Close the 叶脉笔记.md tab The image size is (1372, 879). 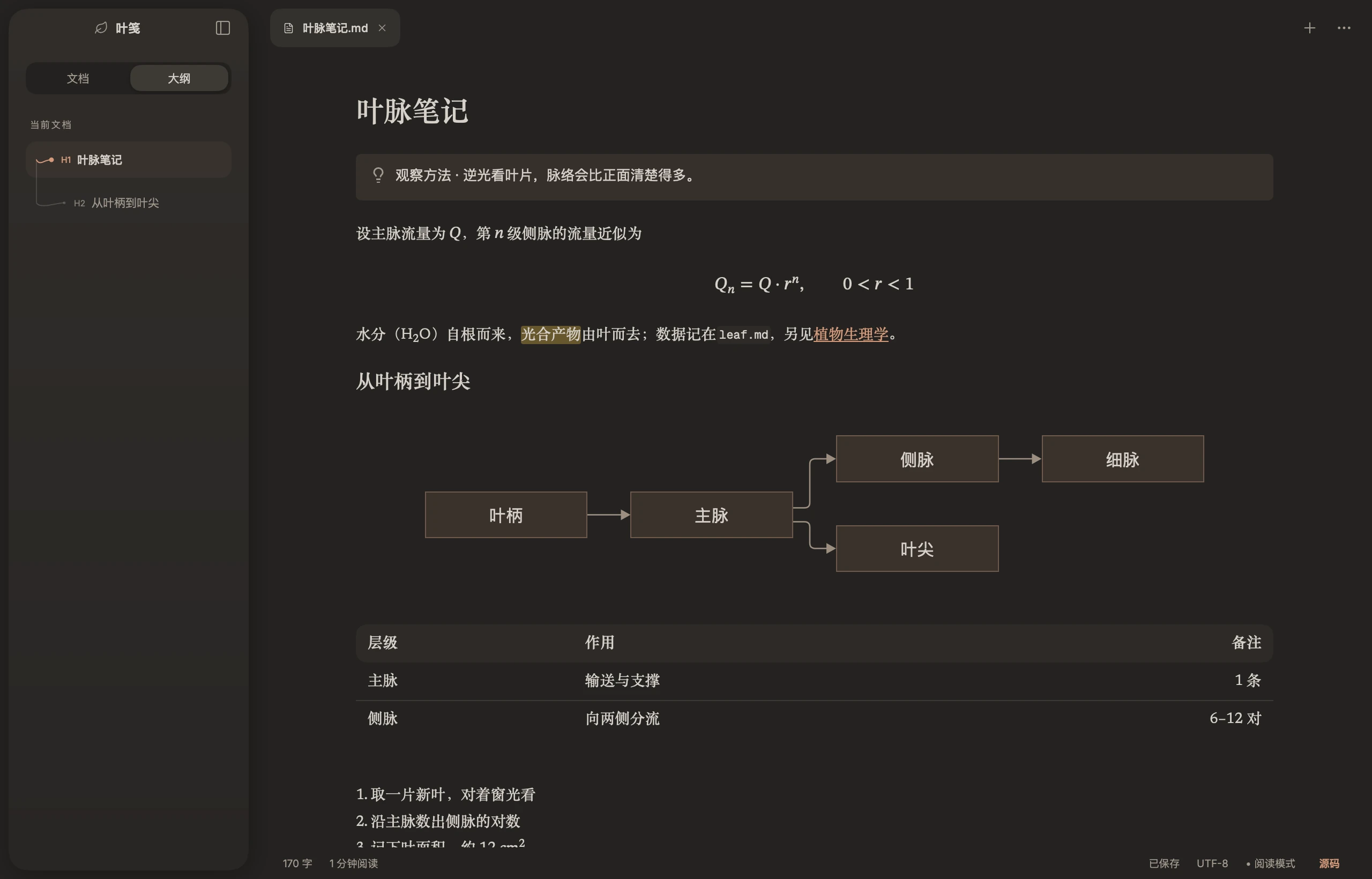382,28
